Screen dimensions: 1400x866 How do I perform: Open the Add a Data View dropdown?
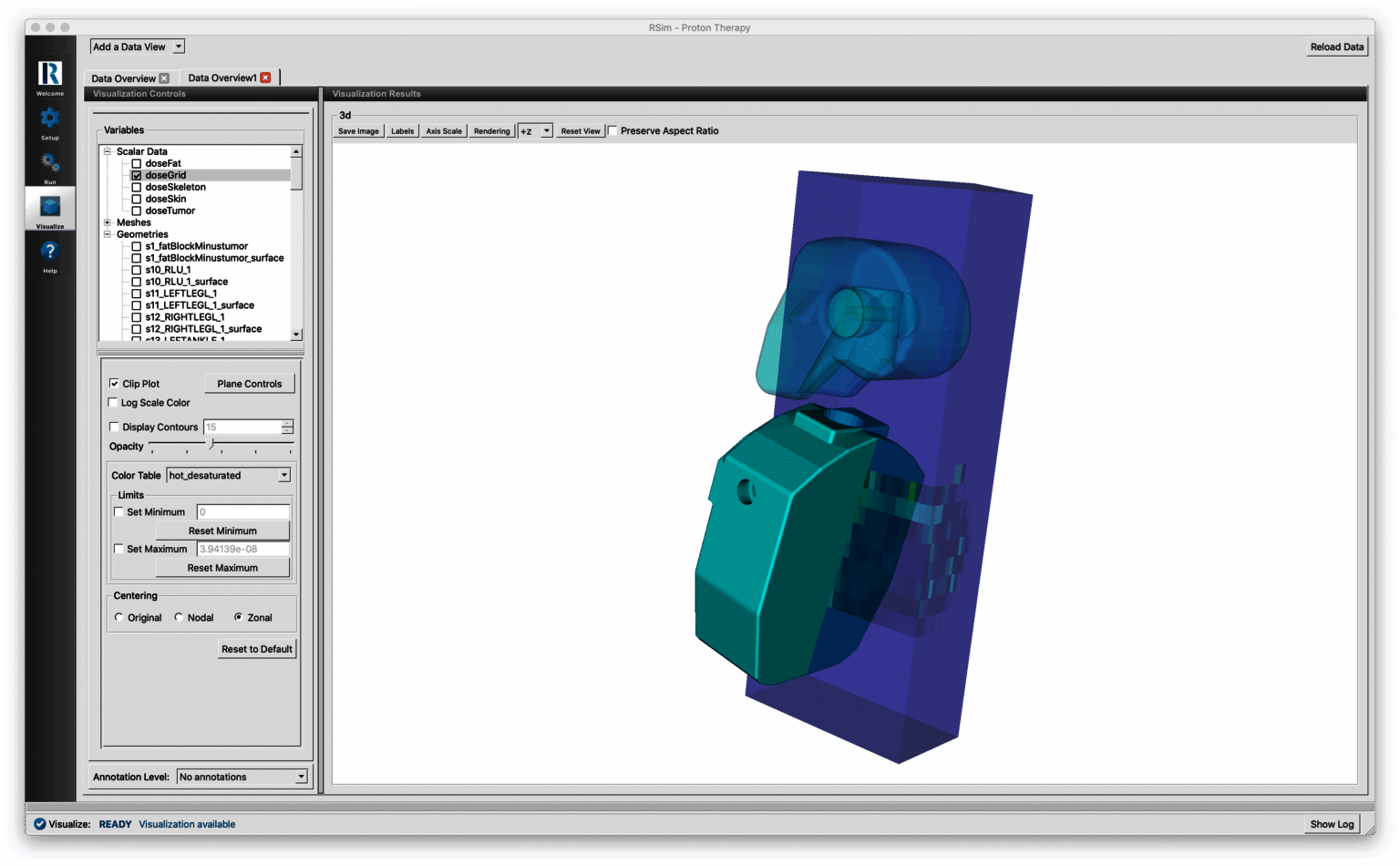137,46
